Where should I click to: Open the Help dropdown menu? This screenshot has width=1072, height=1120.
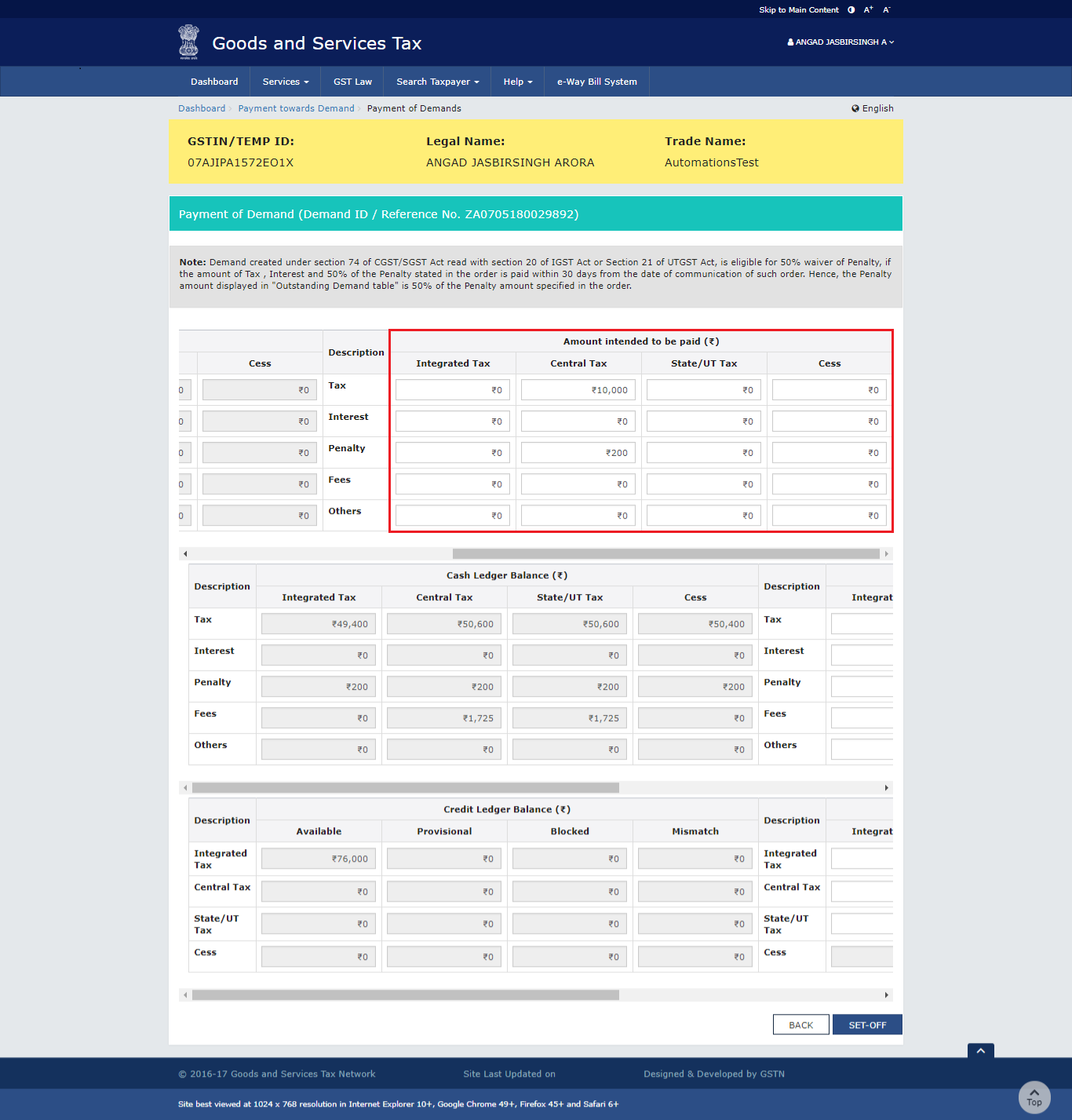point(518,82)
